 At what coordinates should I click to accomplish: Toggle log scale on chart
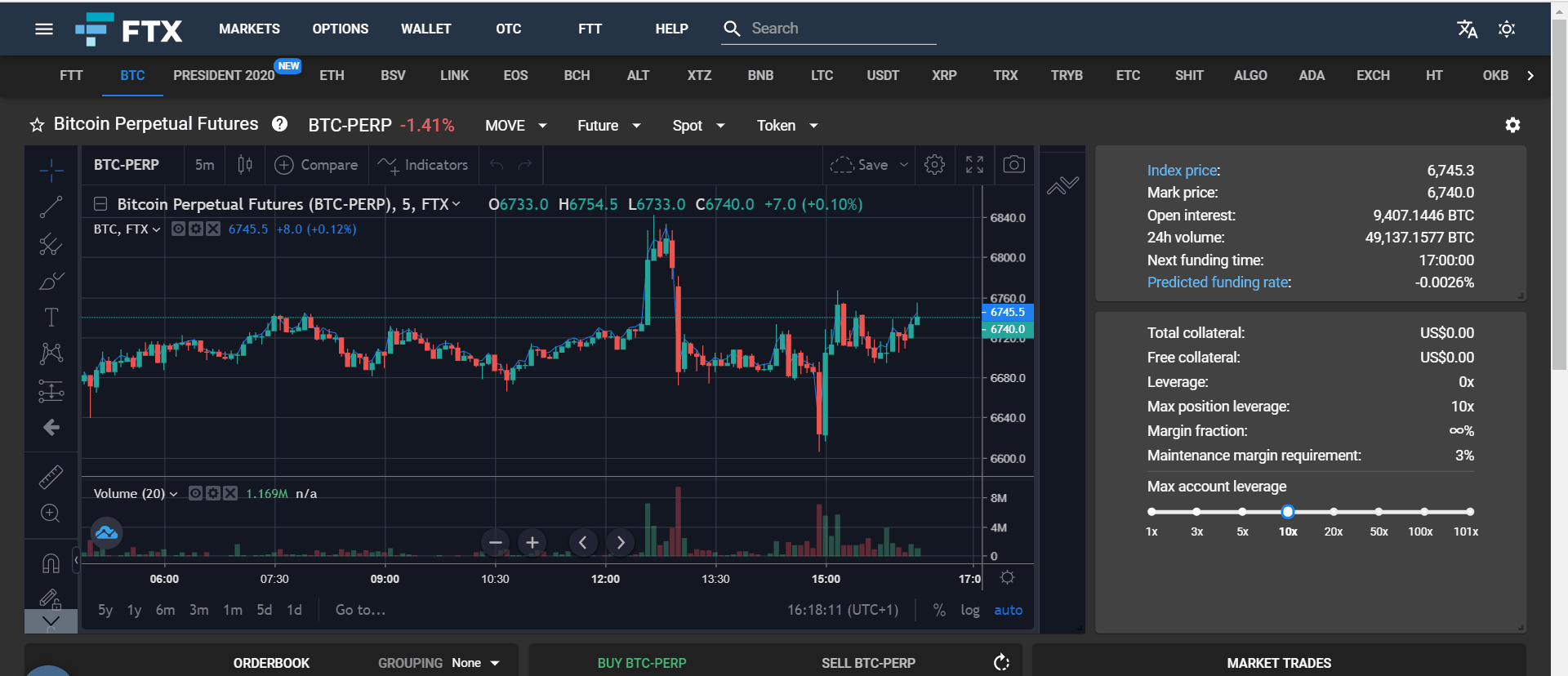[x=969, y=610]
